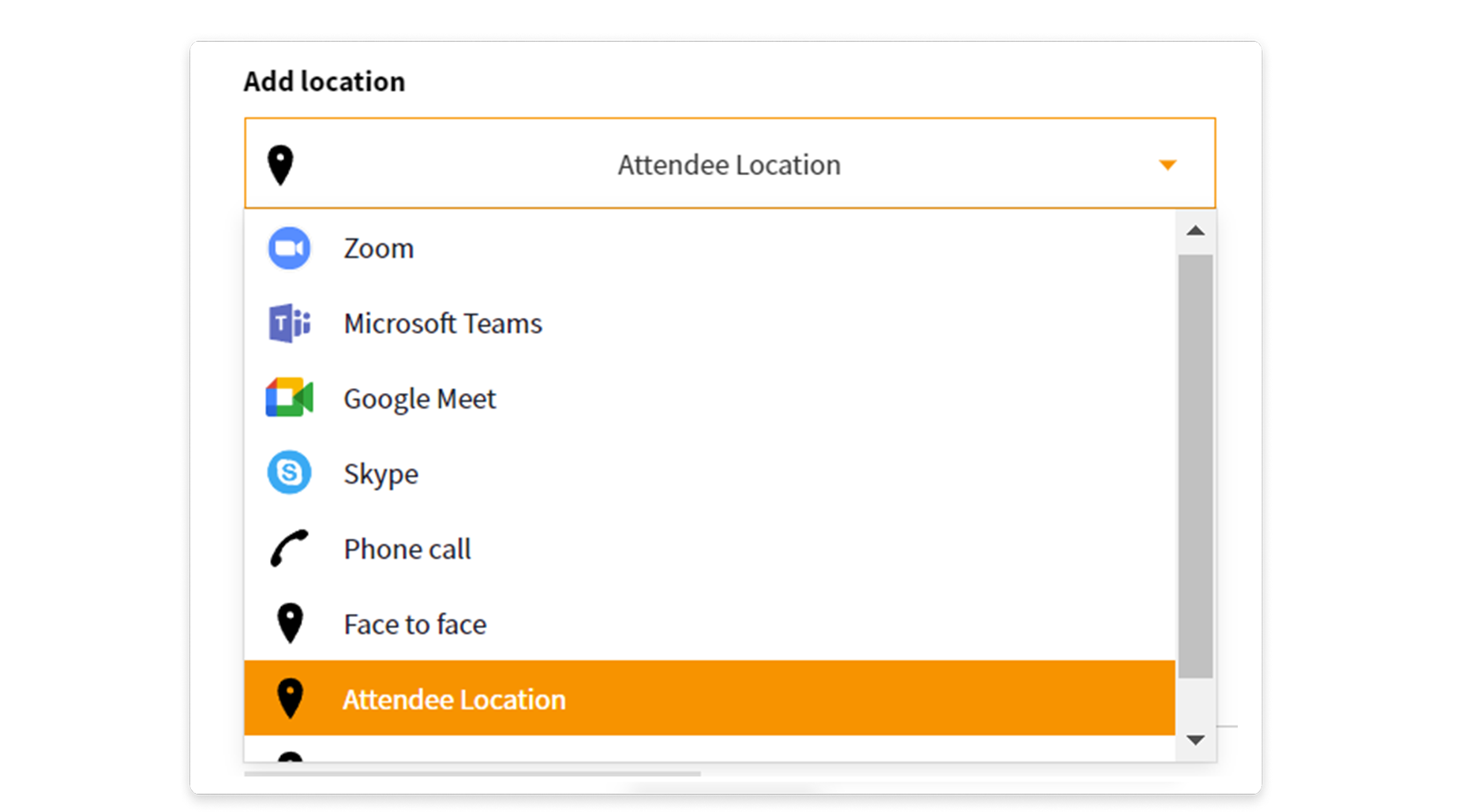The height and width of the screenshot is (812, 1473).
Task: Select the highlighted Attendee Location option
Action: click(710, 698)
